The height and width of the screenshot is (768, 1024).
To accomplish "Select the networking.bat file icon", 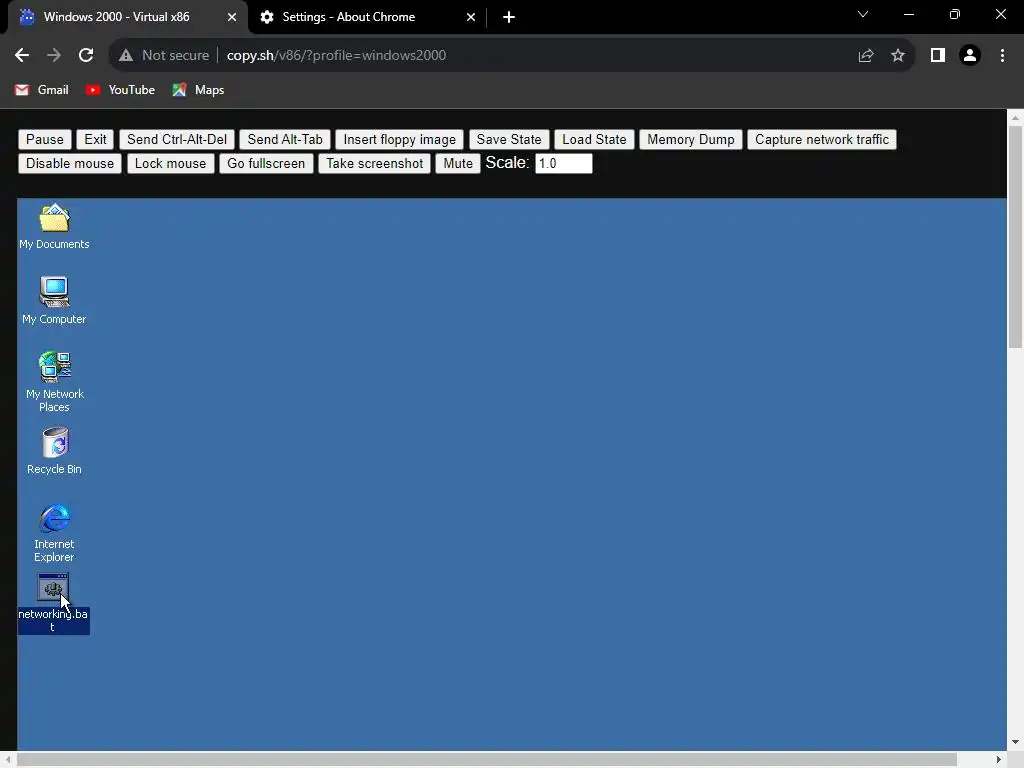I will tap(54, 603).
